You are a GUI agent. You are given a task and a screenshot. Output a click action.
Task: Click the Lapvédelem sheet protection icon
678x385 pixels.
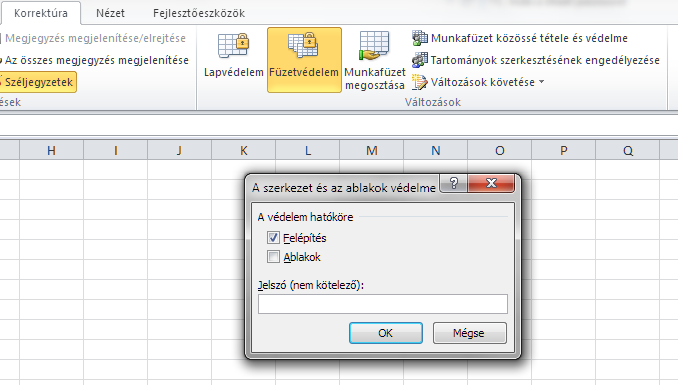tap(233, 45)
